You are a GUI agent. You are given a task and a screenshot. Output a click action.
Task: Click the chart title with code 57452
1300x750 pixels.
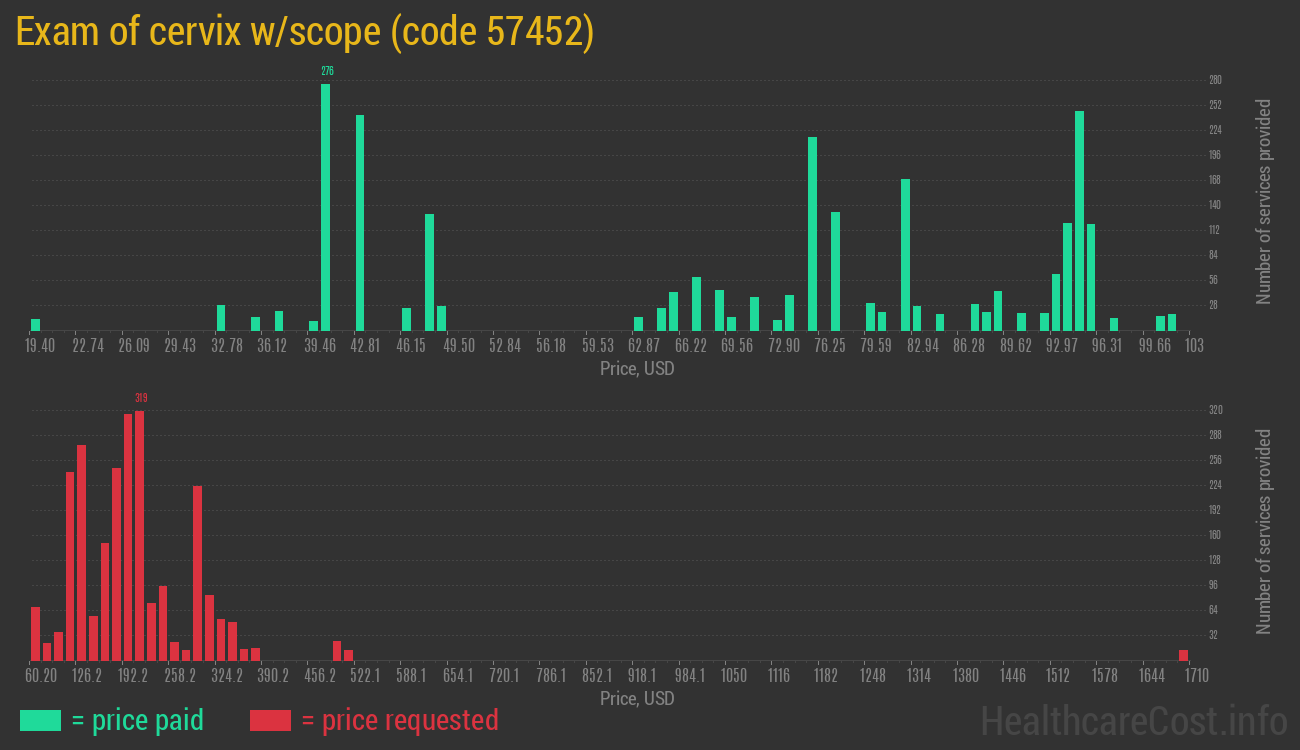[305, 32]
